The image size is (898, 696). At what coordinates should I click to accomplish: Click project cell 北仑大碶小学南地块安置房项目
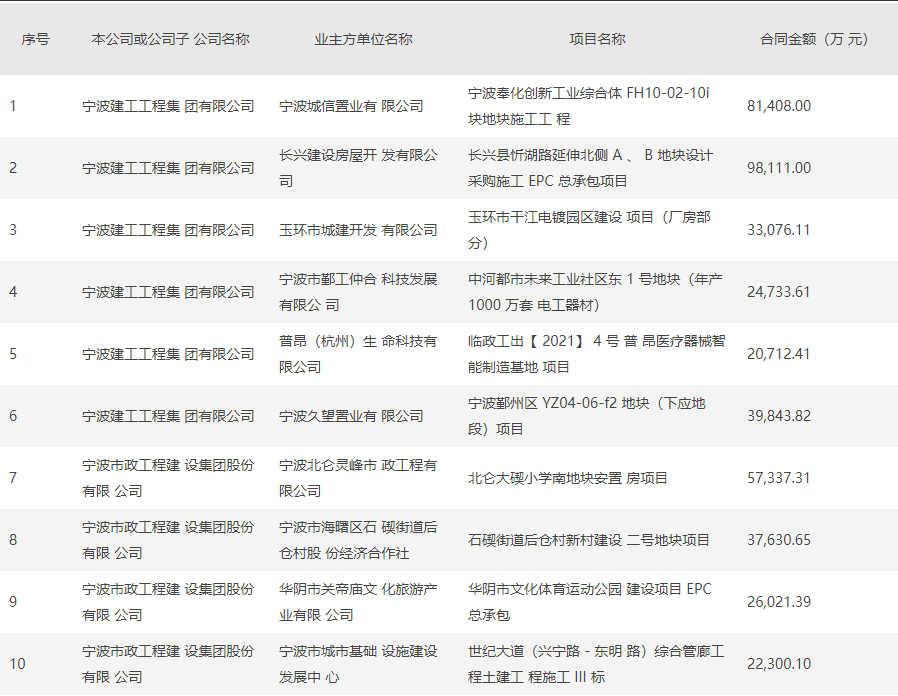568,477
